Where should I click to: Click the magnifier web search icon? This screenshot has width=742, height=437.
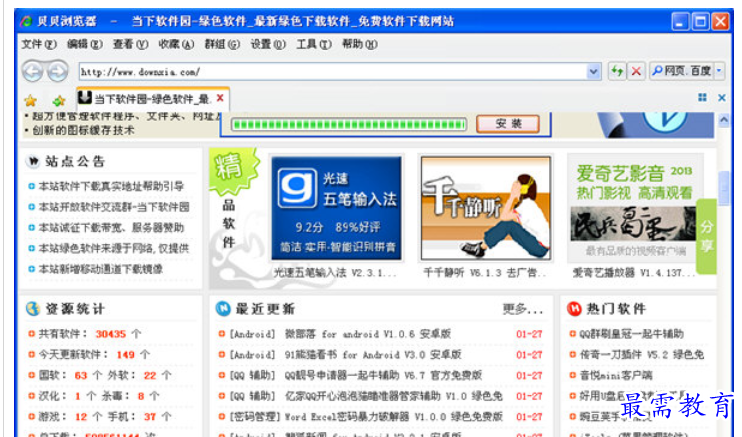click(x=657, y=71)
